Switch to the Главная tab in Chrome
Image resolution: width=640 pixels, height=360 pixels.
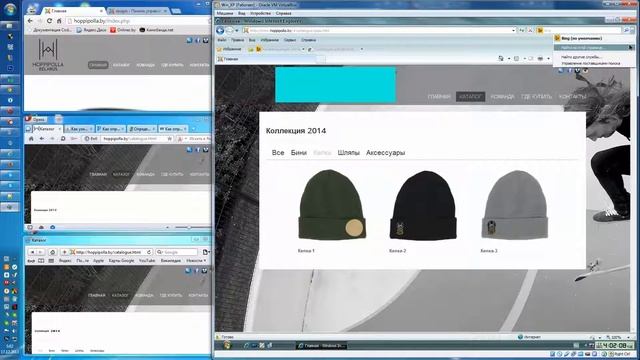click(x=73, y=11)
